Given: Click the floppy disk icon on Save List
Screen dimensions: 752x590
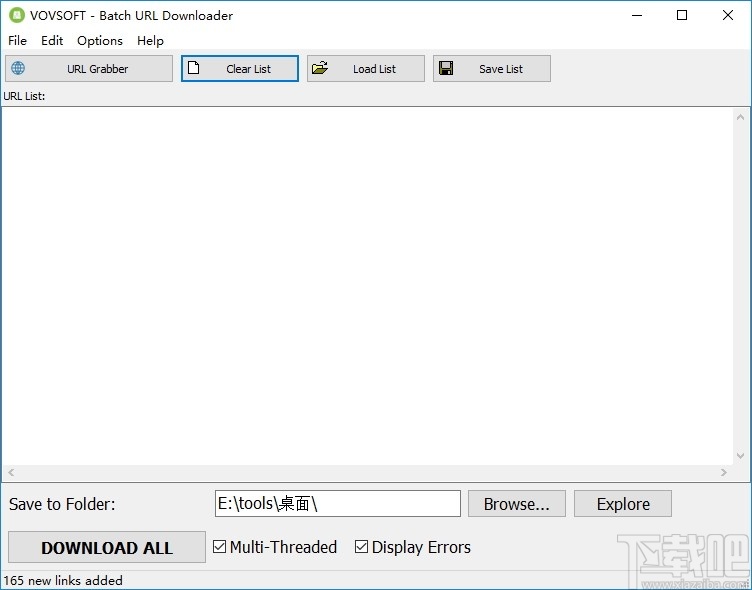Looking at the screenshot, I should point(446,68).
